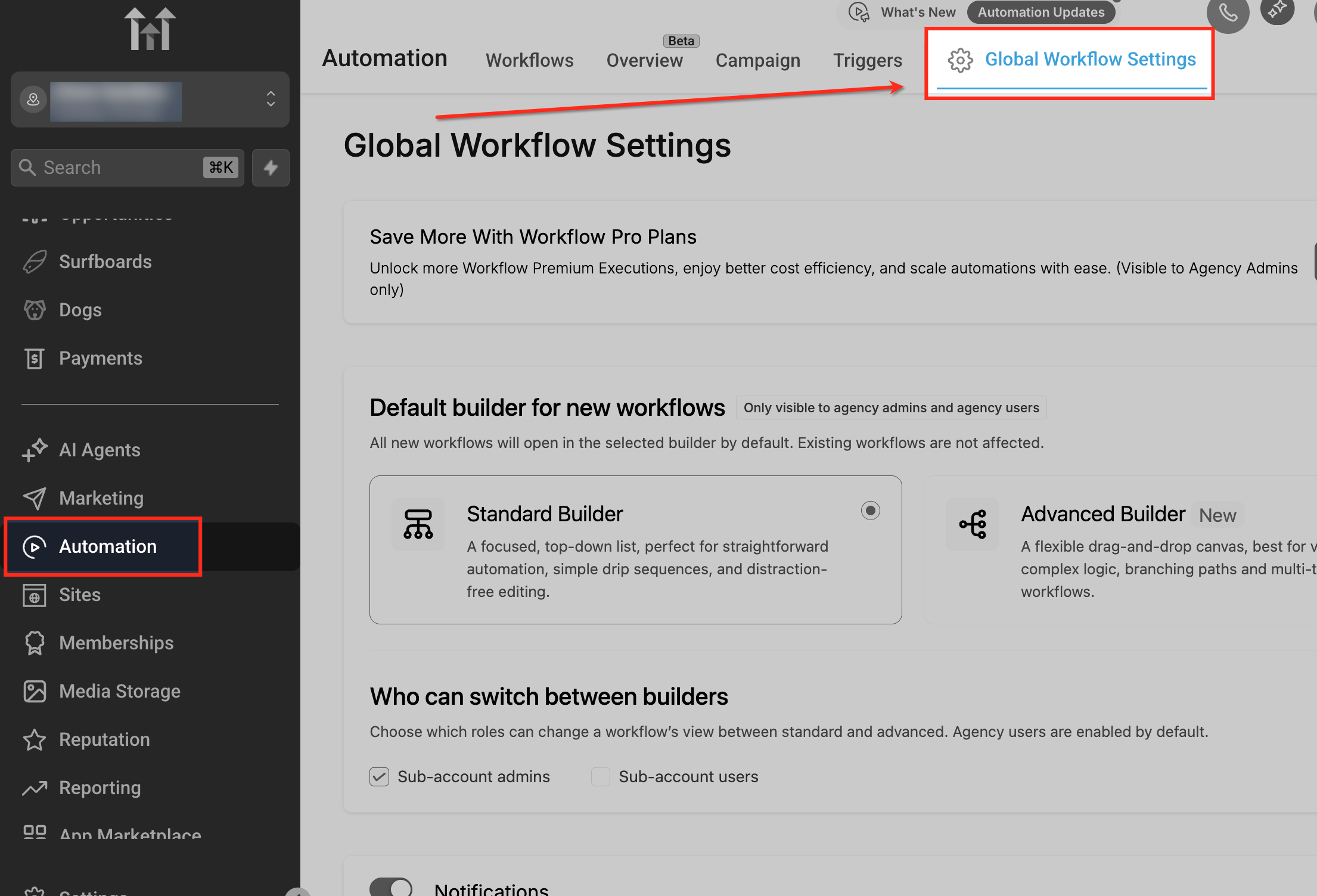Switch to the Workflows tab
This screenshot has width=1317, height=896.
point(529,60)
